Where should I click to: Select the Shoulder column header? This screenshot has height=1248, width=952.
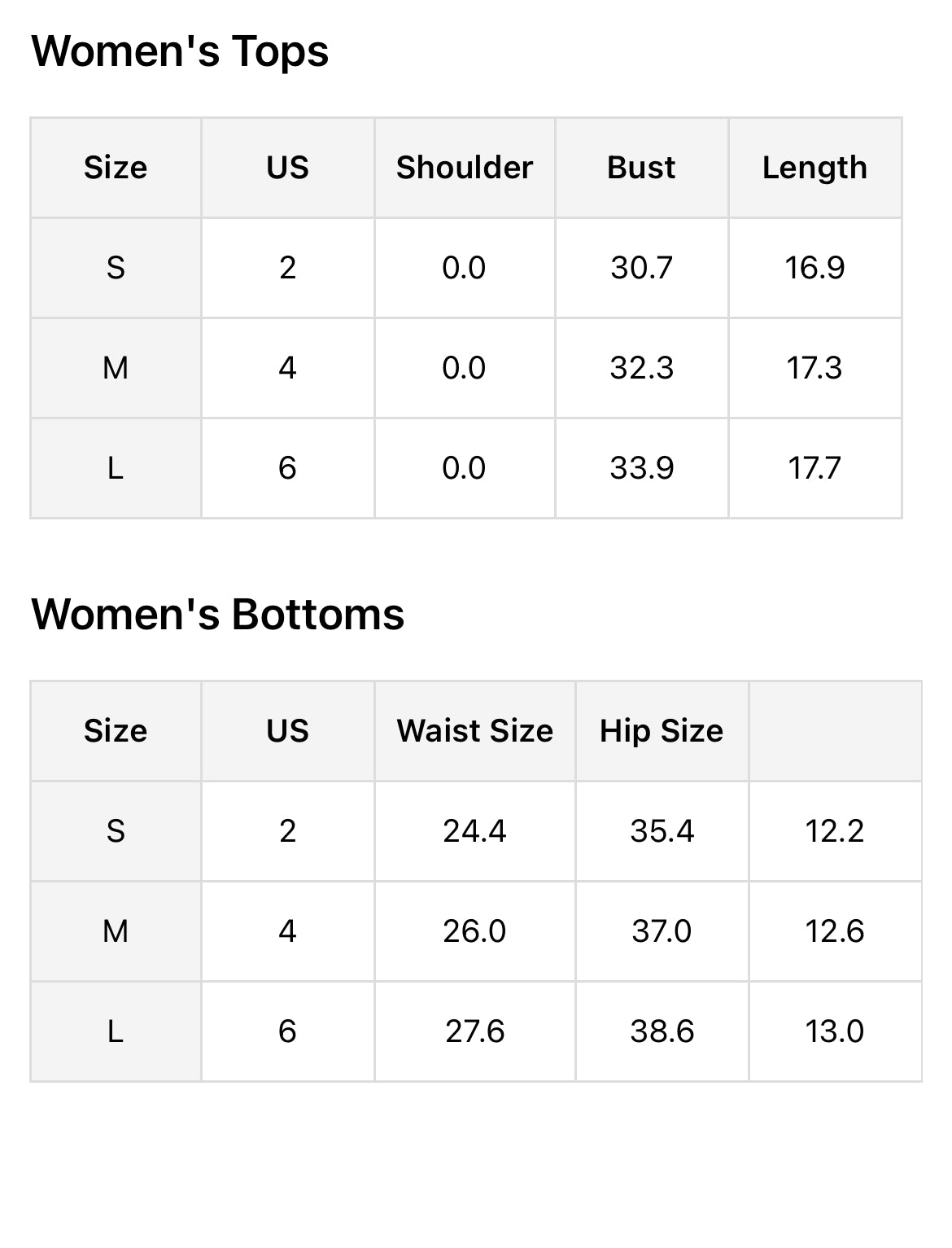pos(464,168)
